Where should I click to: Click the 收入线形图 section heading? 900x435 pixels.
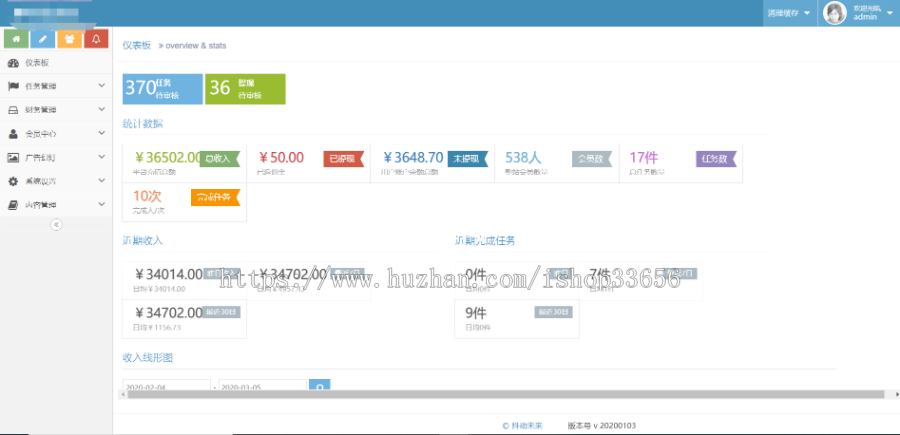click(148, 358)
